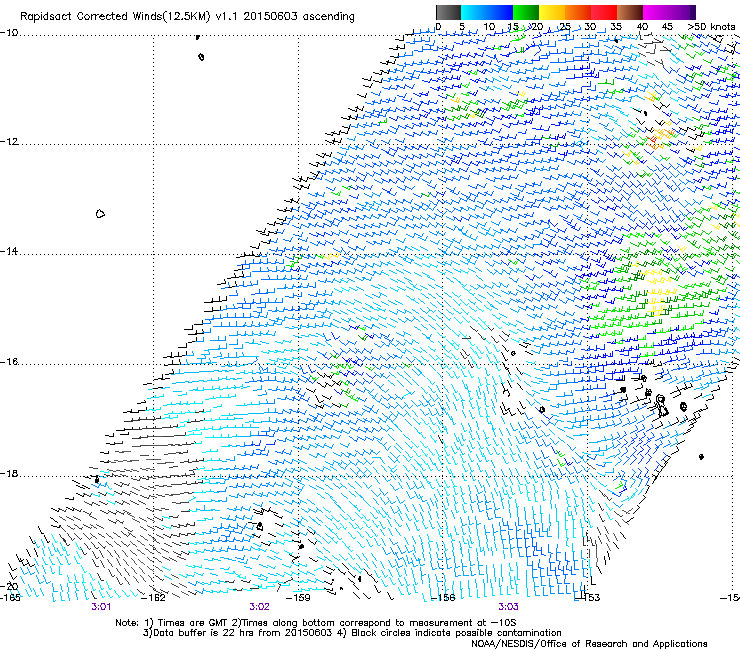Click the green 15-20 knots legend color
740x650 pixels.
[x=526, y=12]
